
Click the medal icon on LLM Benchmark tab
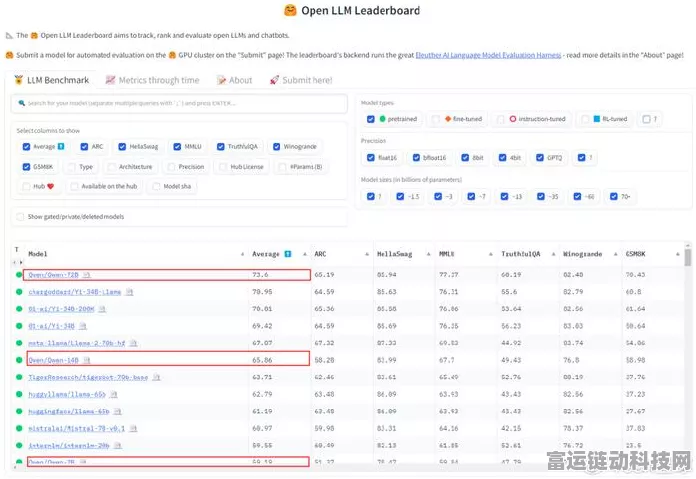[18, 80]
